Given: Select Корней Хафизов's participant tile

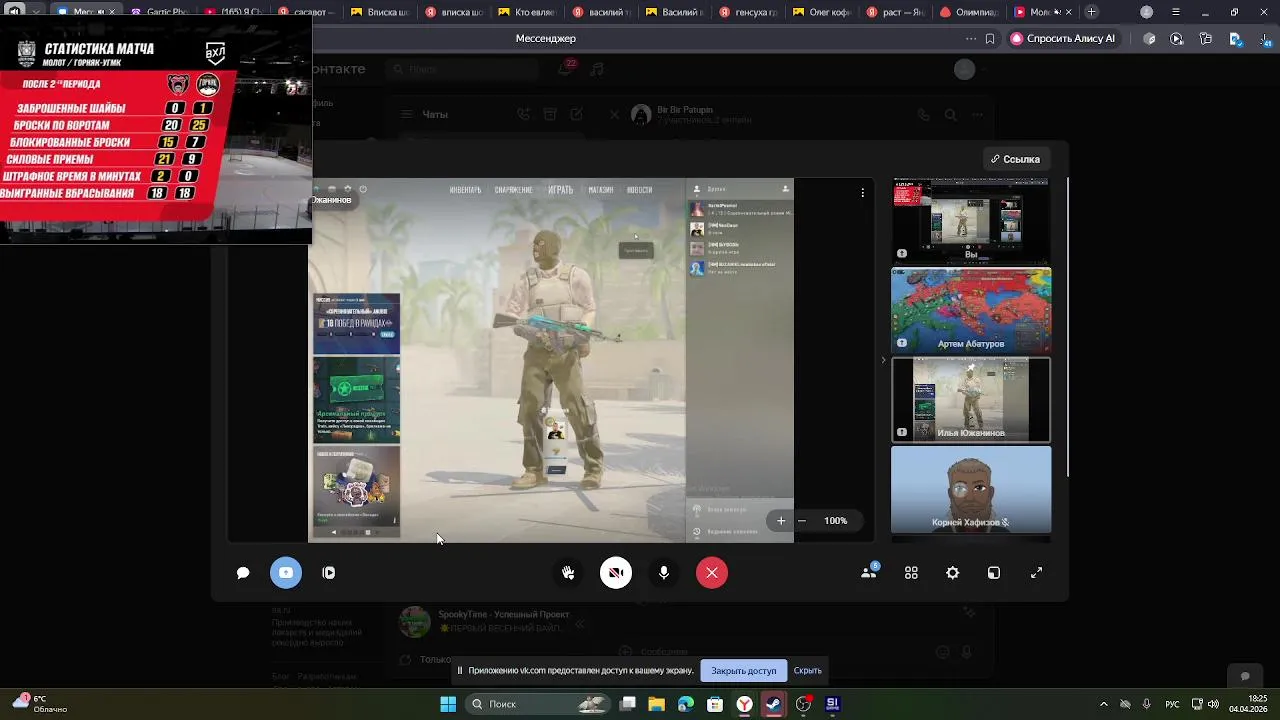Looking at the screenshot, I should coord(971,489).
